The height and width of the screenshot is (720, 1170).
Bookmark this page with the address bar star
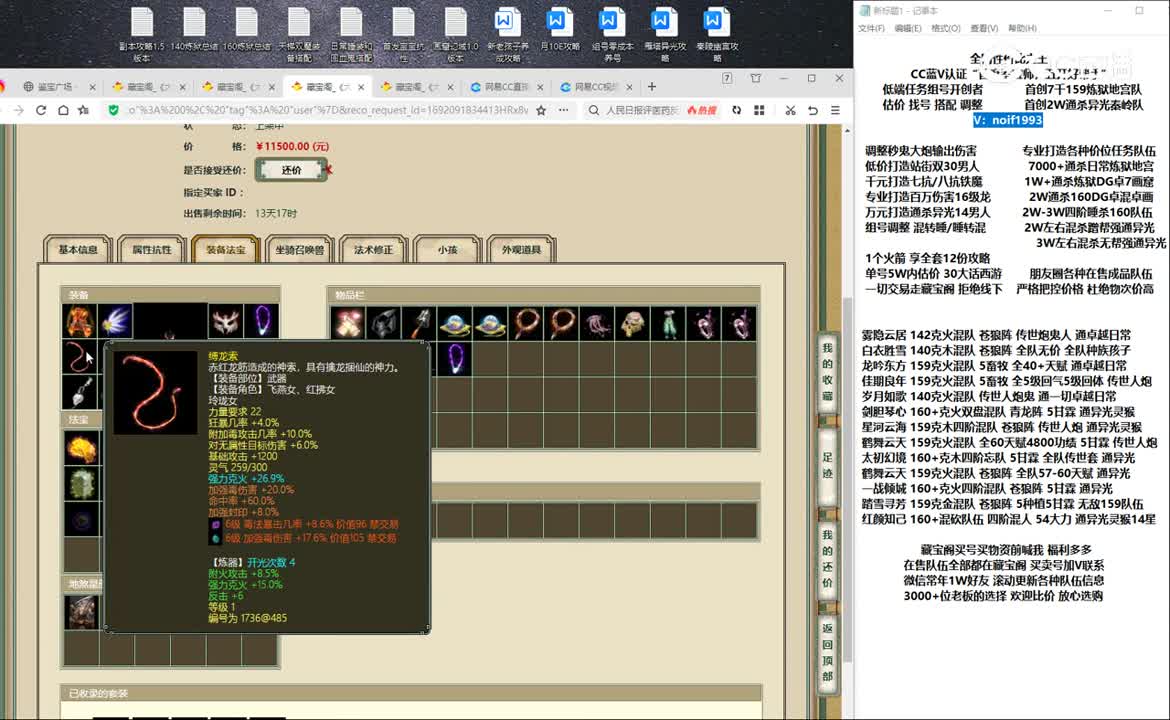tap(541, 110)
